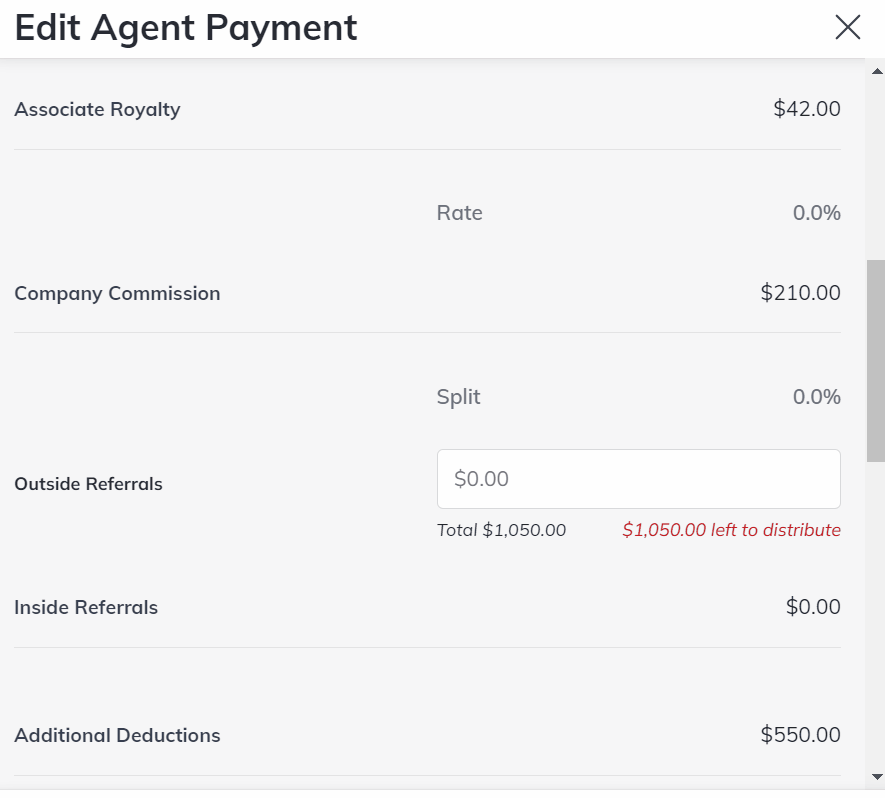Click the scrollbar down arrow
Viewport: 885px width, 798px height.
(x=877, y=776)
